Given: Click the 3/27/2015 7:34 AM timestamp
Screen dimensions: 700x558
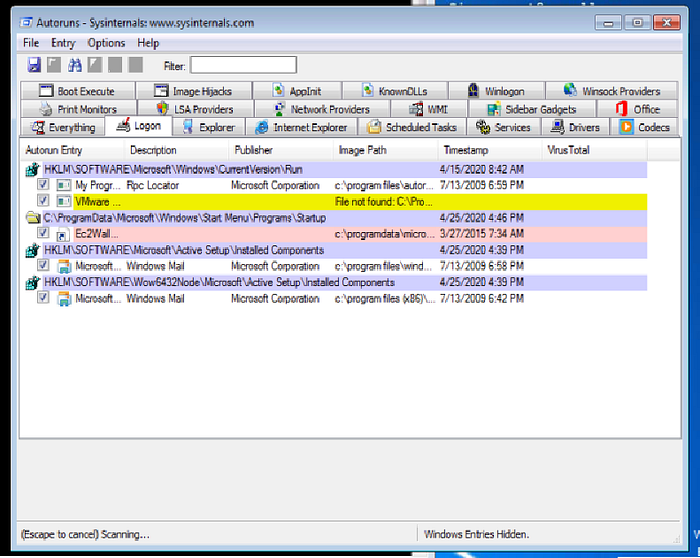Looking at the screenshot, I should 482,234.
